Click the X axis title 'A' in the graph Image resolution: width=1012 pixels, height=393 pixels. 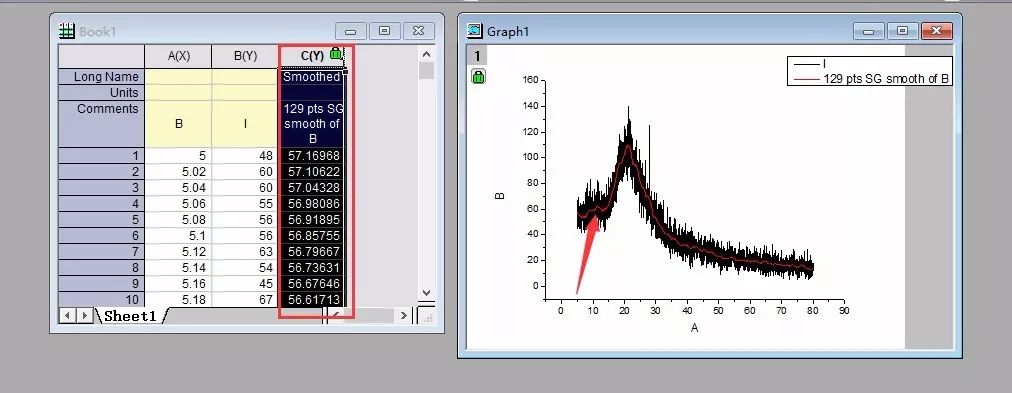pos(694,328)
